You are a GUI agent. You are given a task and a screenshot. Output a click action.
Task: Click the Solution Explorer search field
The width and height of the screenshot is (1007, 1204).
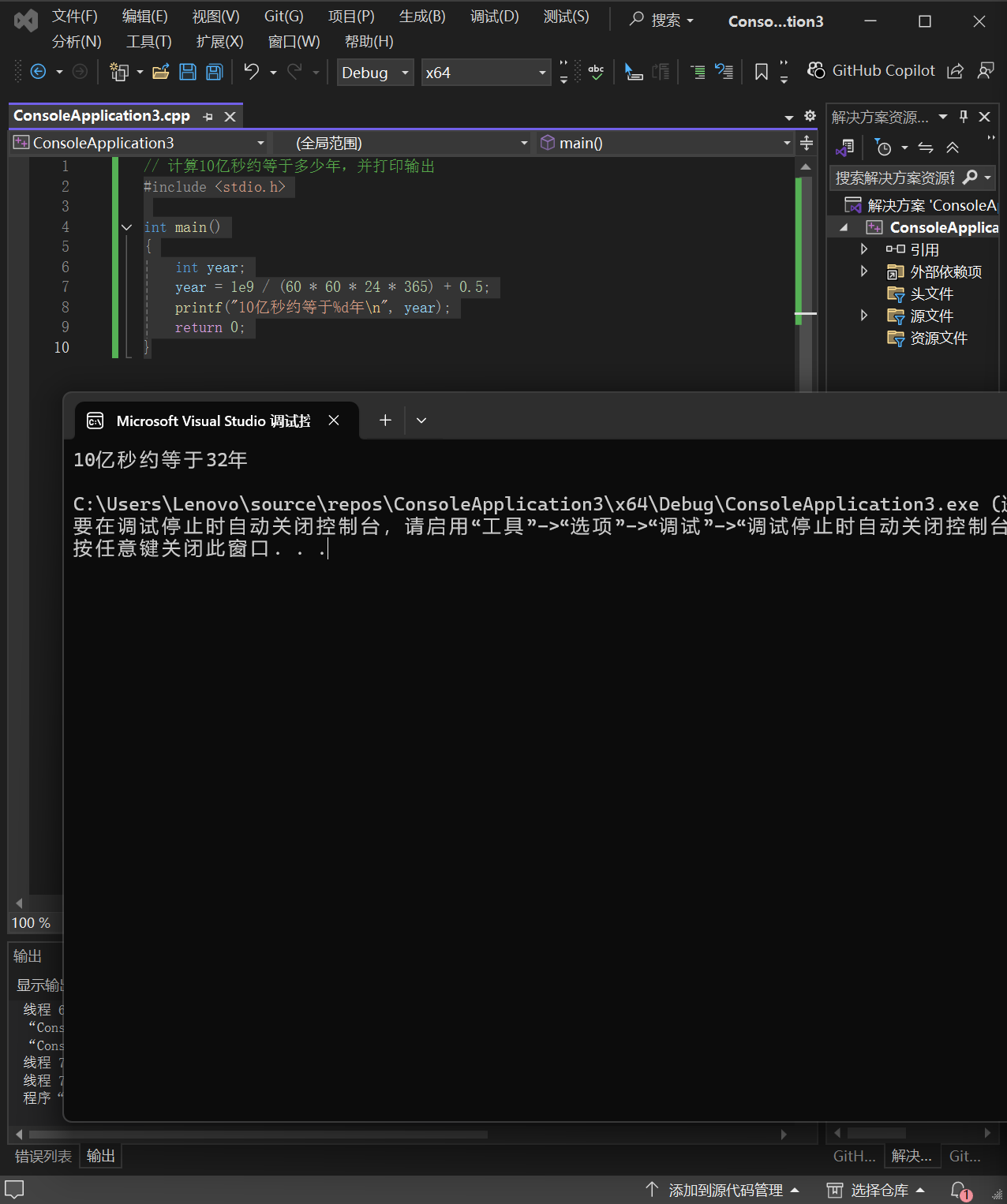895,178
